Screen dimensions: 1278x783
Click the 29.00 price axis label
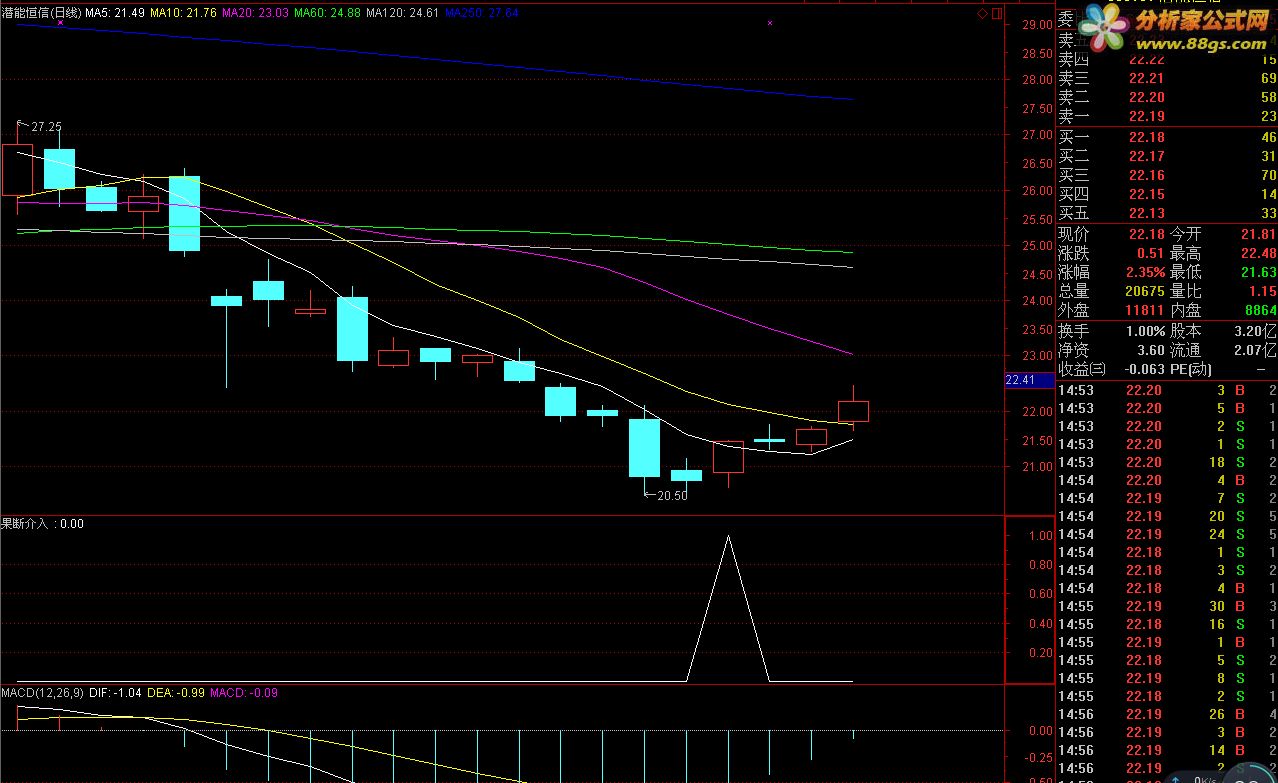[1036, 25]
